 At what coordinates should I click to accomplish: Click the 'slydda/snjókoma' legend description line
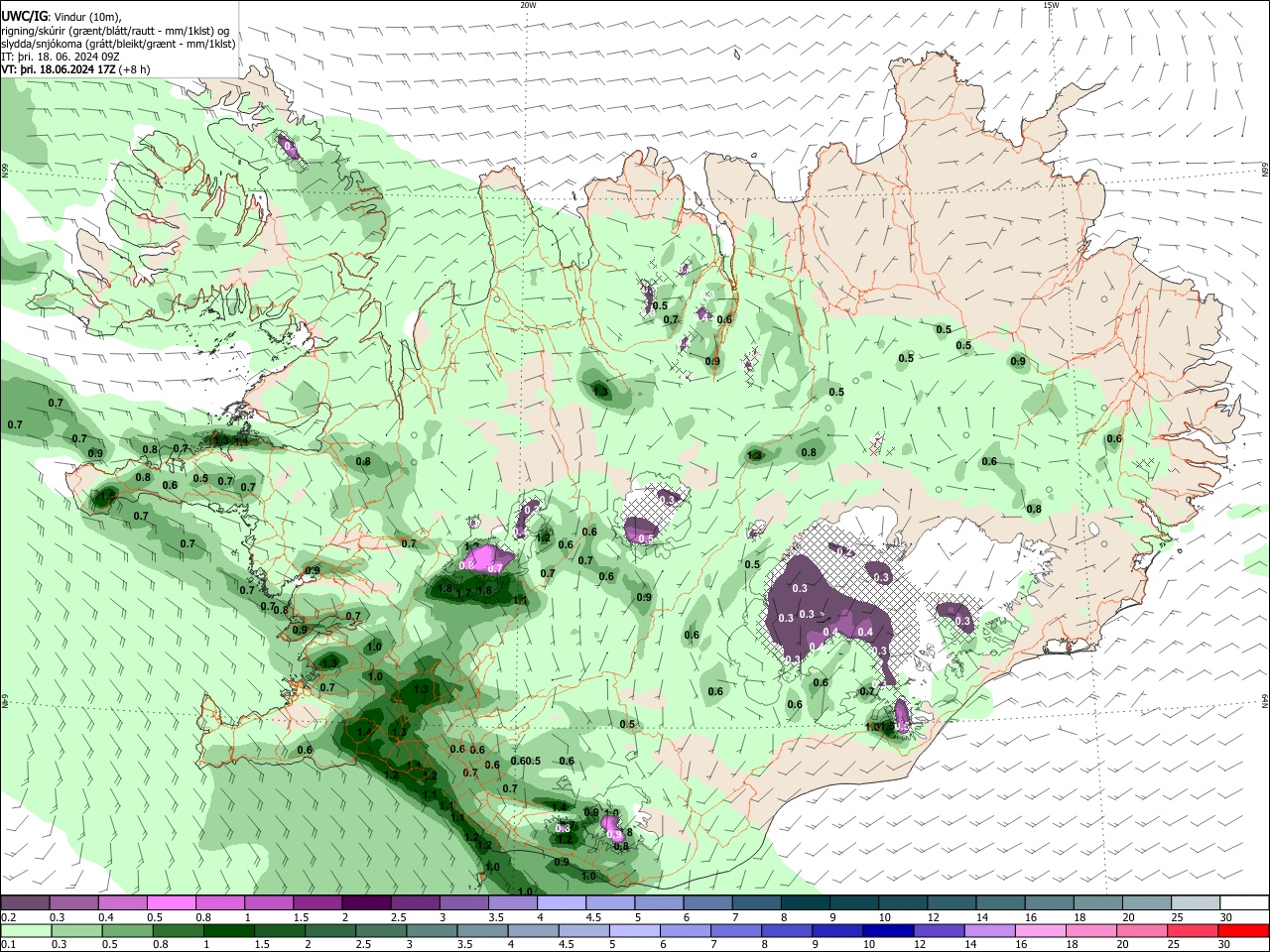118,44
